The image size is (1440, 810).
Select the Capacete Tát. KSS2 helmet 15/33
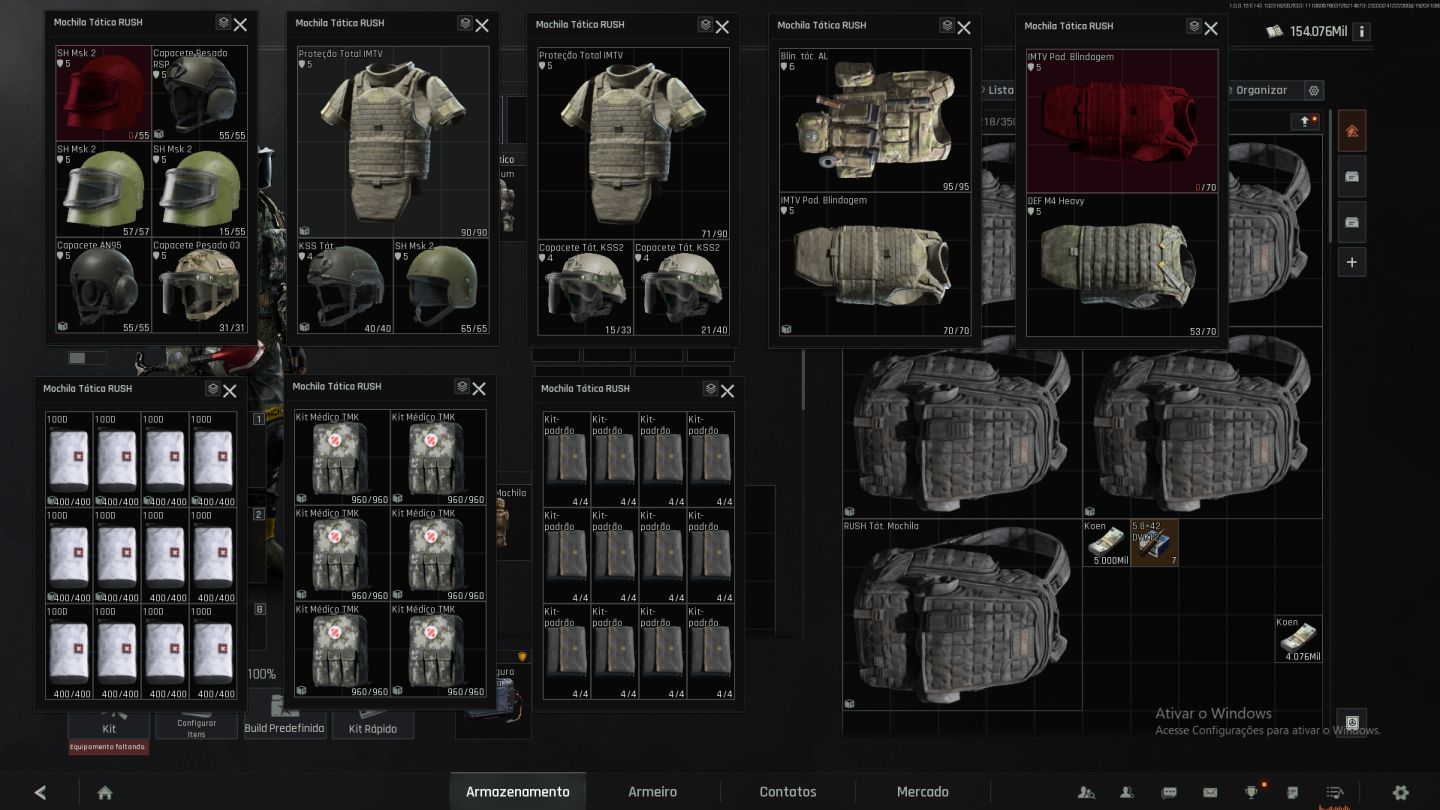tap(584, 288)
